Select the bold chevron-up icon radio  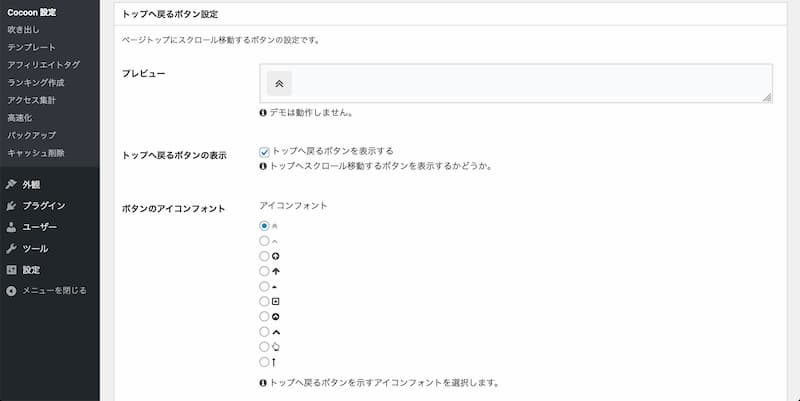point(264,332)
